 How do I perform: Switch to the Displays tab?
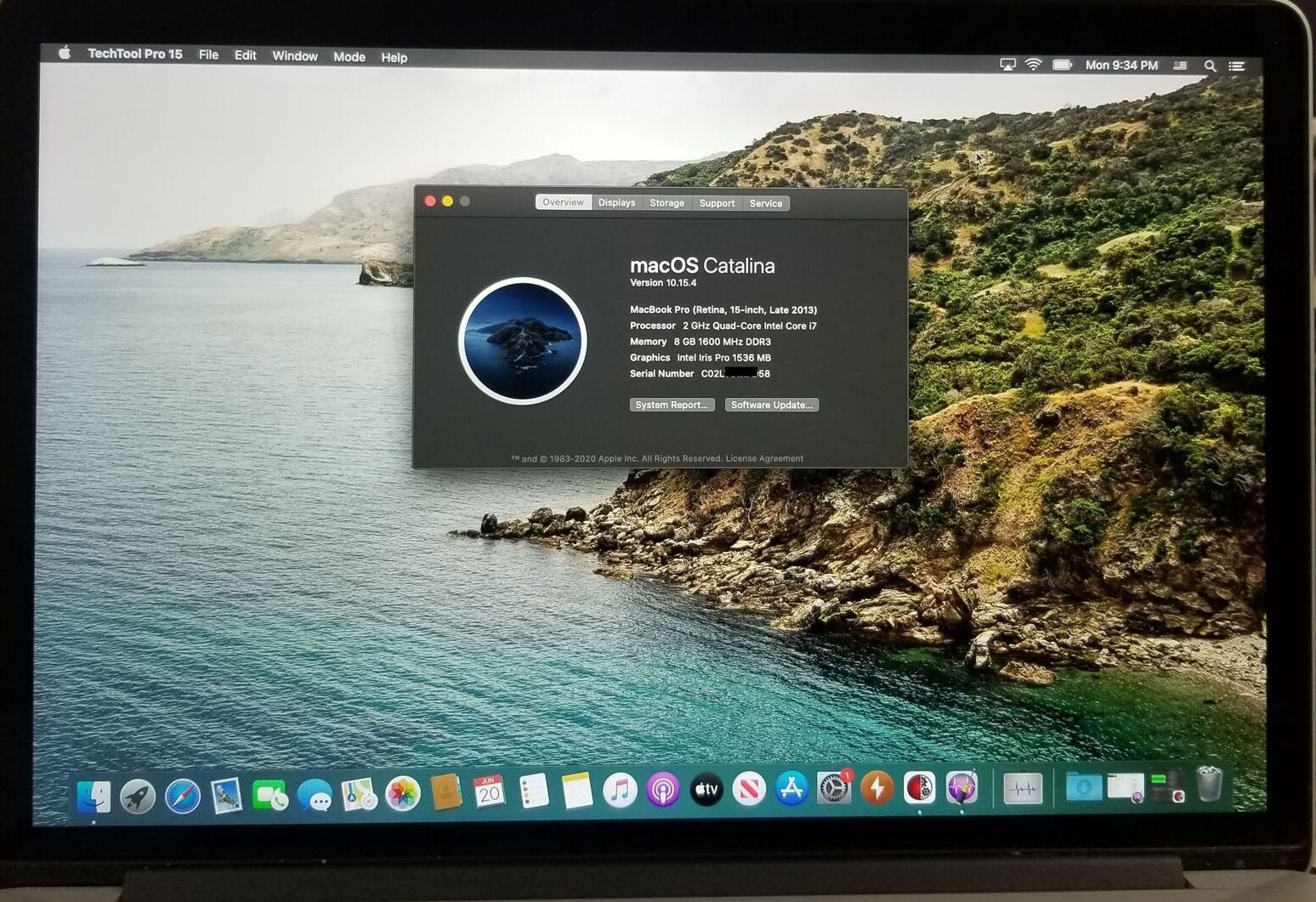click(x=616, y=203)
